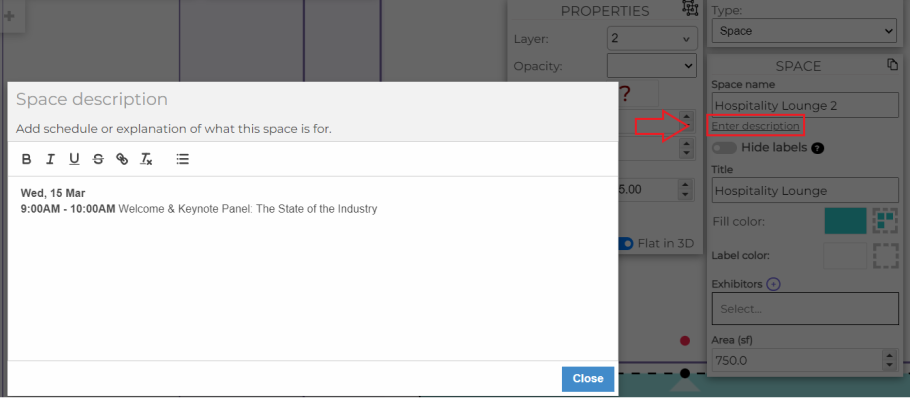Add exhibitor with plus circle icon

tap(773, 284)
